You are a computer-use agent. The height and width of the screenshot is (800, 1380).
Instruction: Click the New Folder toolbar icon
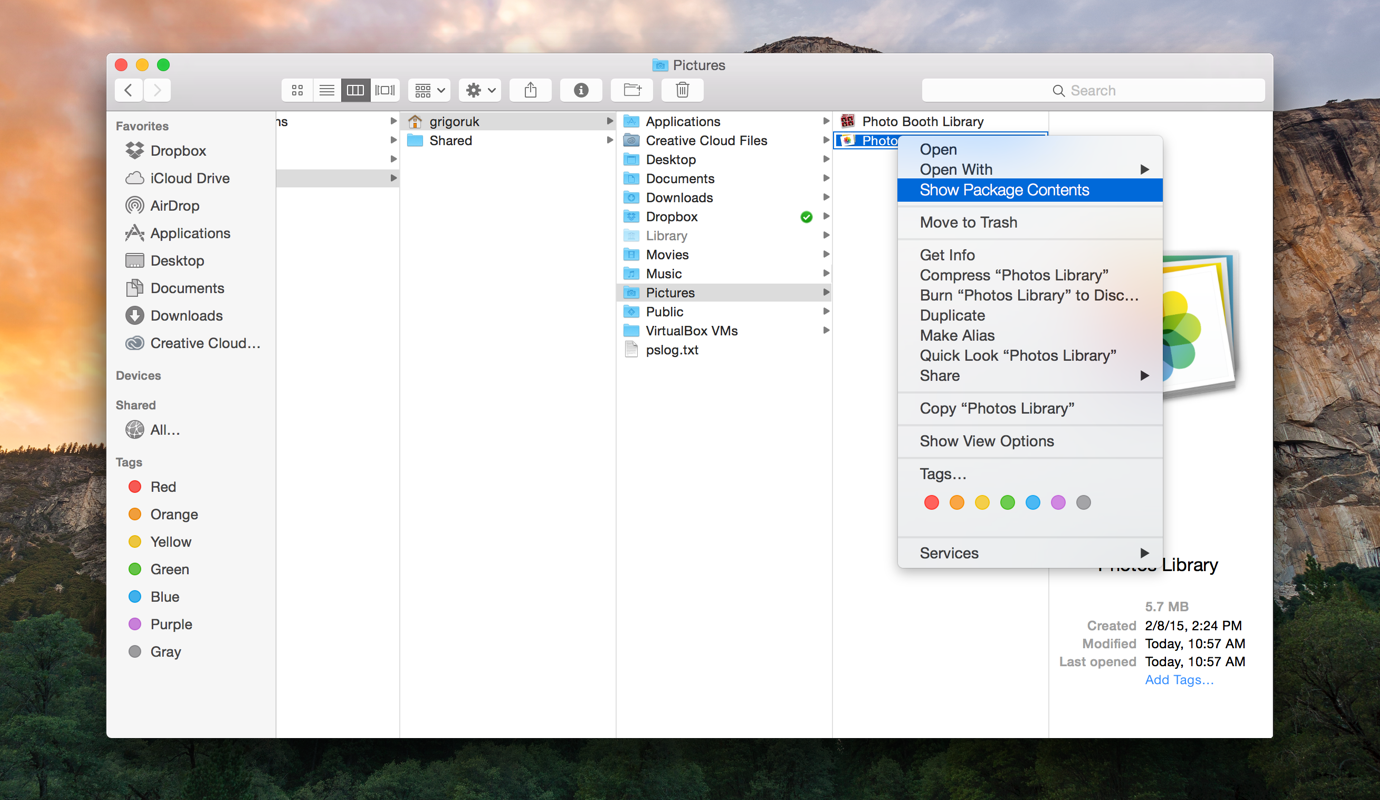tap(632, 90)
